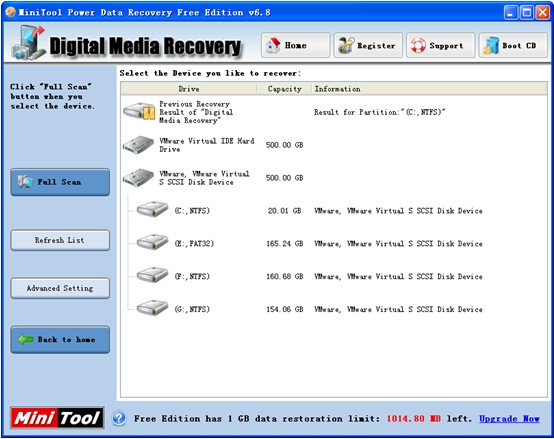This screenshot has height=439, width=554.
Task: Select Previous Recovery Result drive icon
Action: (139, 112)
